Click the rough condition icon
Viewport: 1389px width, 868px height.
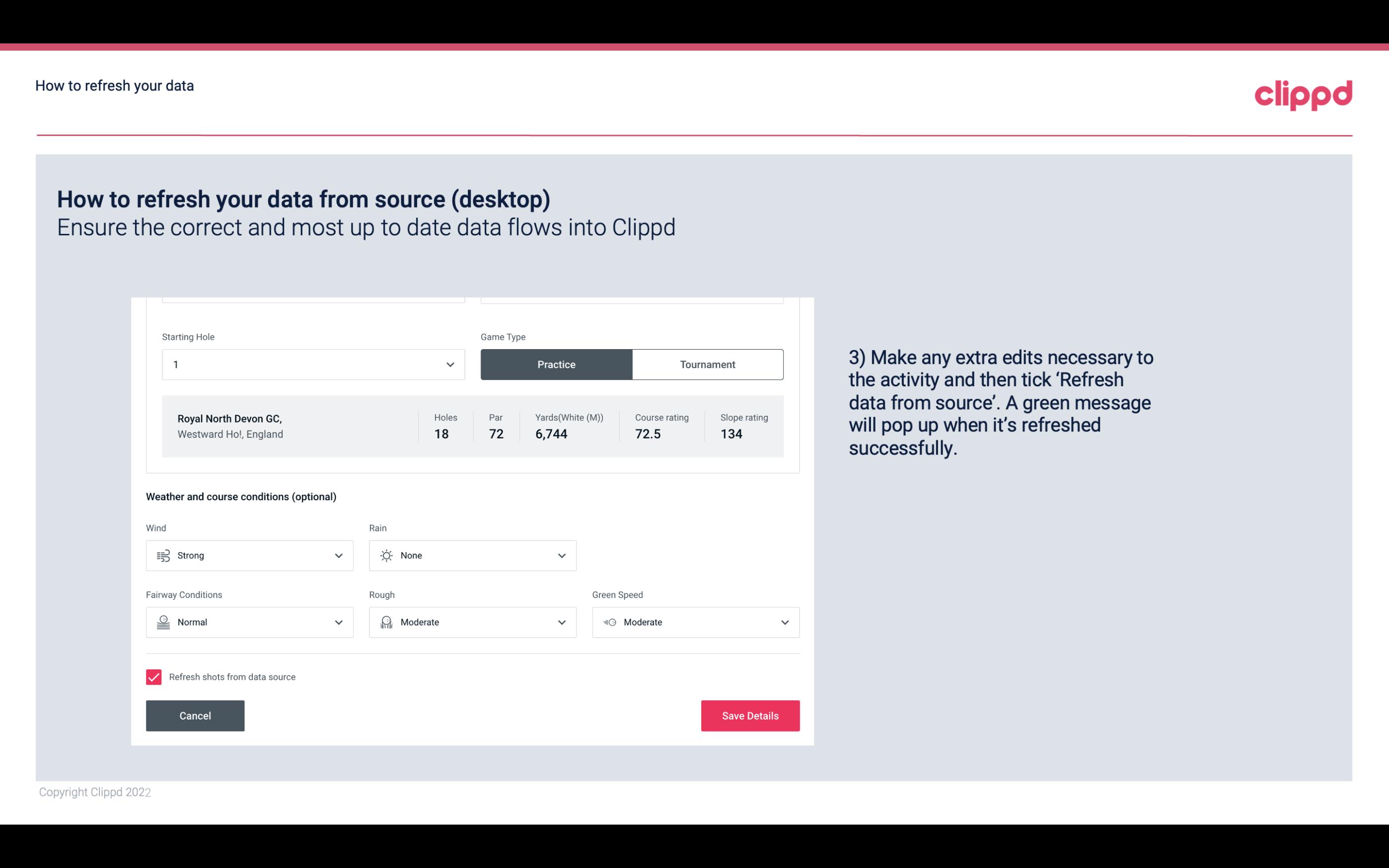click(x=386, y=622)
